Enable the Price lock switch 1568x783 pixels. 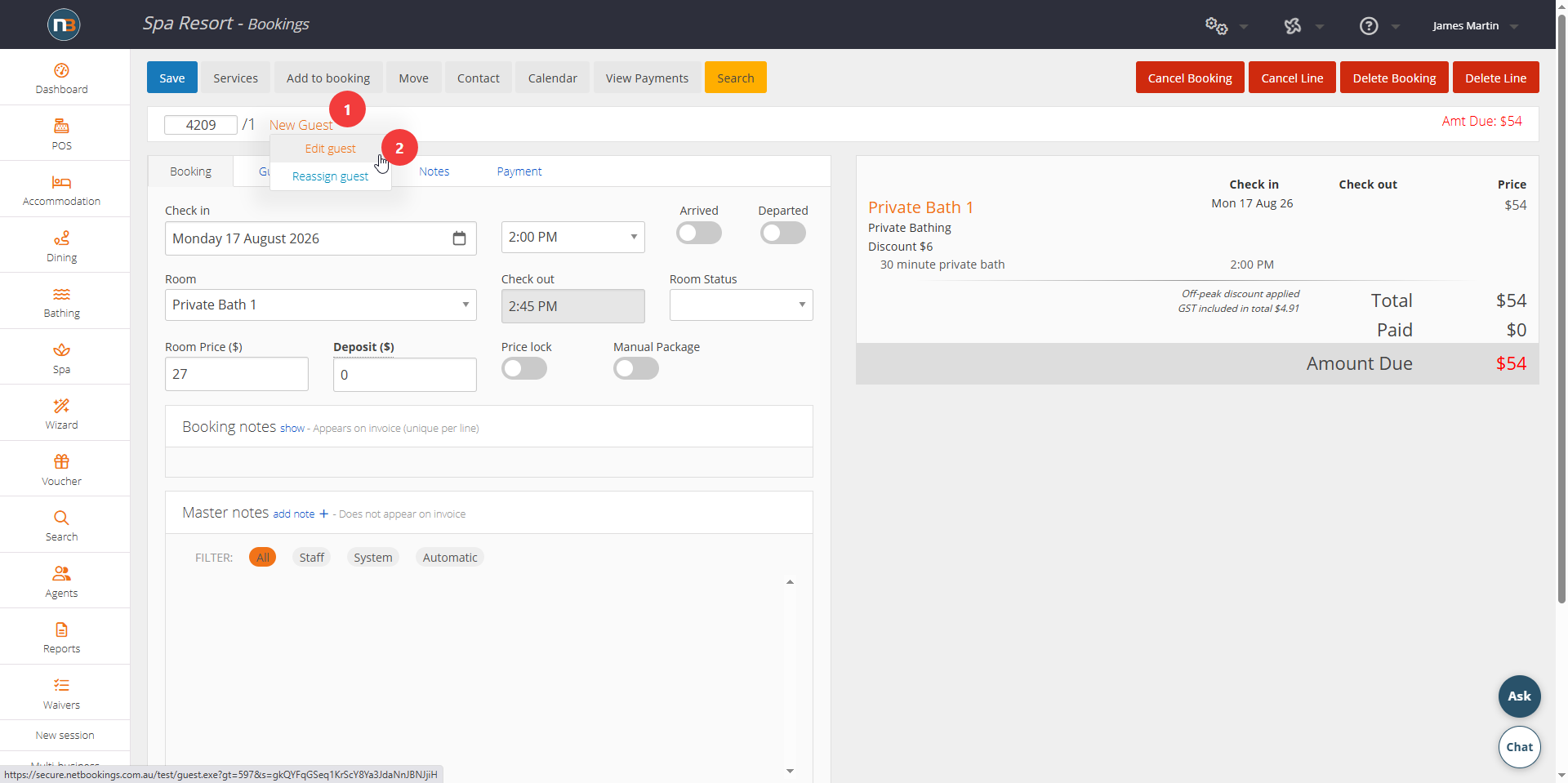tap(524, 369)
